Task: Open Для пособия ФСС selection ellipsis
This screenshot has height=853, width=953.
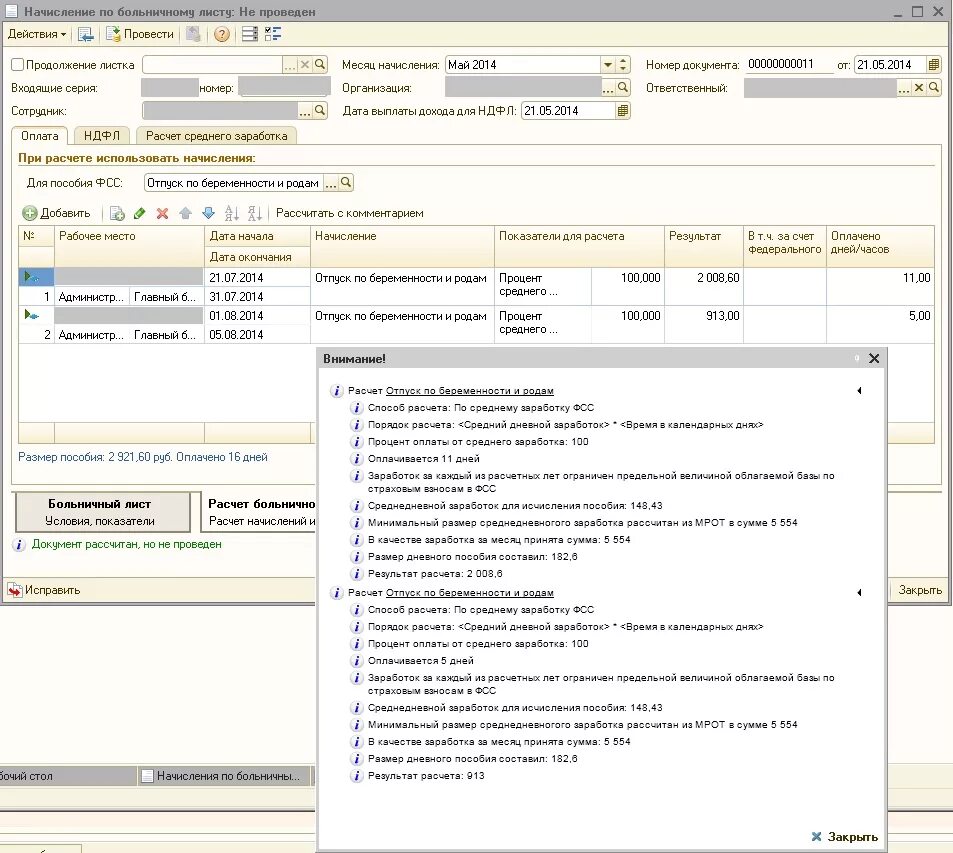Action: click(331, 183)
